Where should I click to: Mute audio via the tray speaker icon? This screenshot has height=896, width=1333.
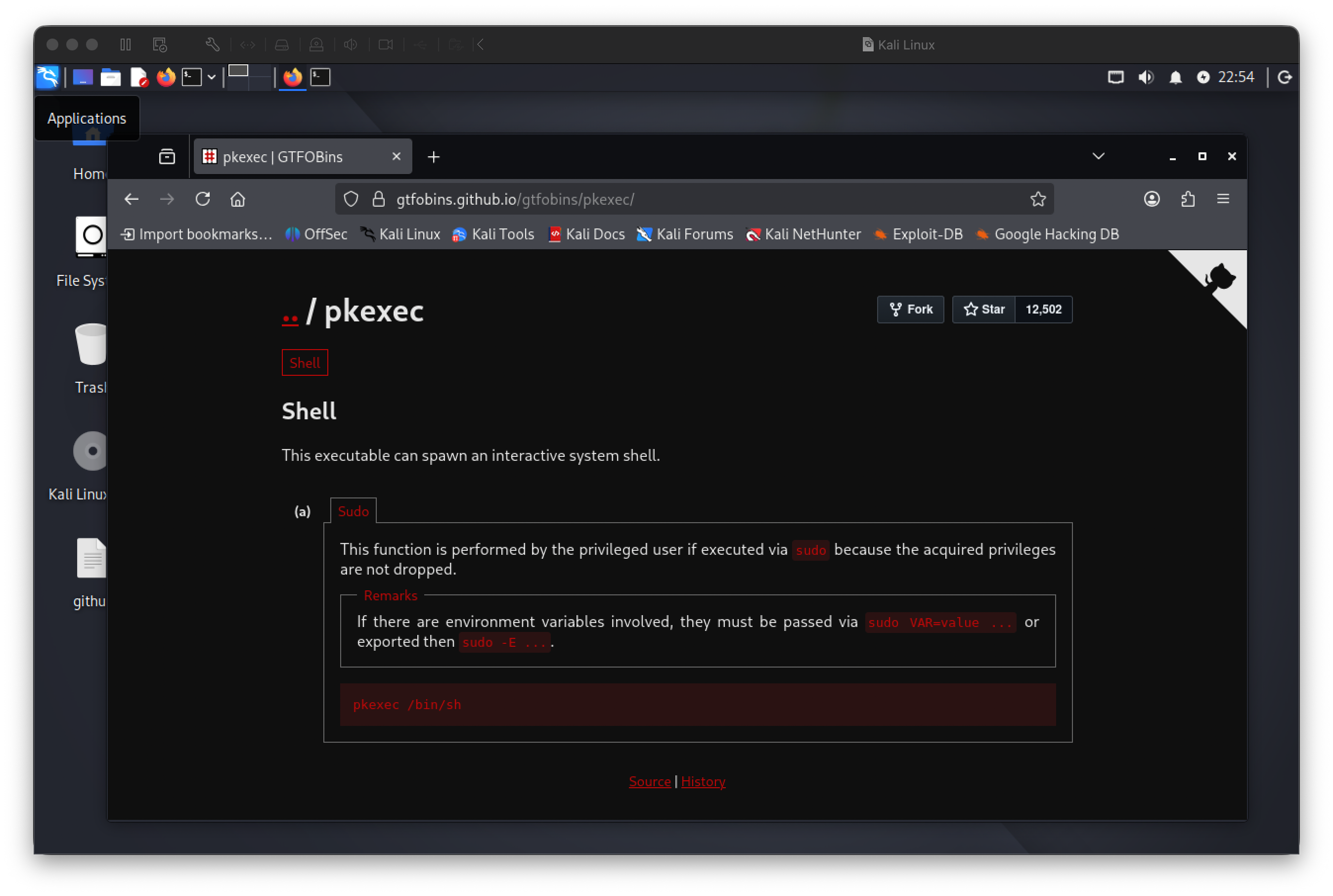point(1146,77)
